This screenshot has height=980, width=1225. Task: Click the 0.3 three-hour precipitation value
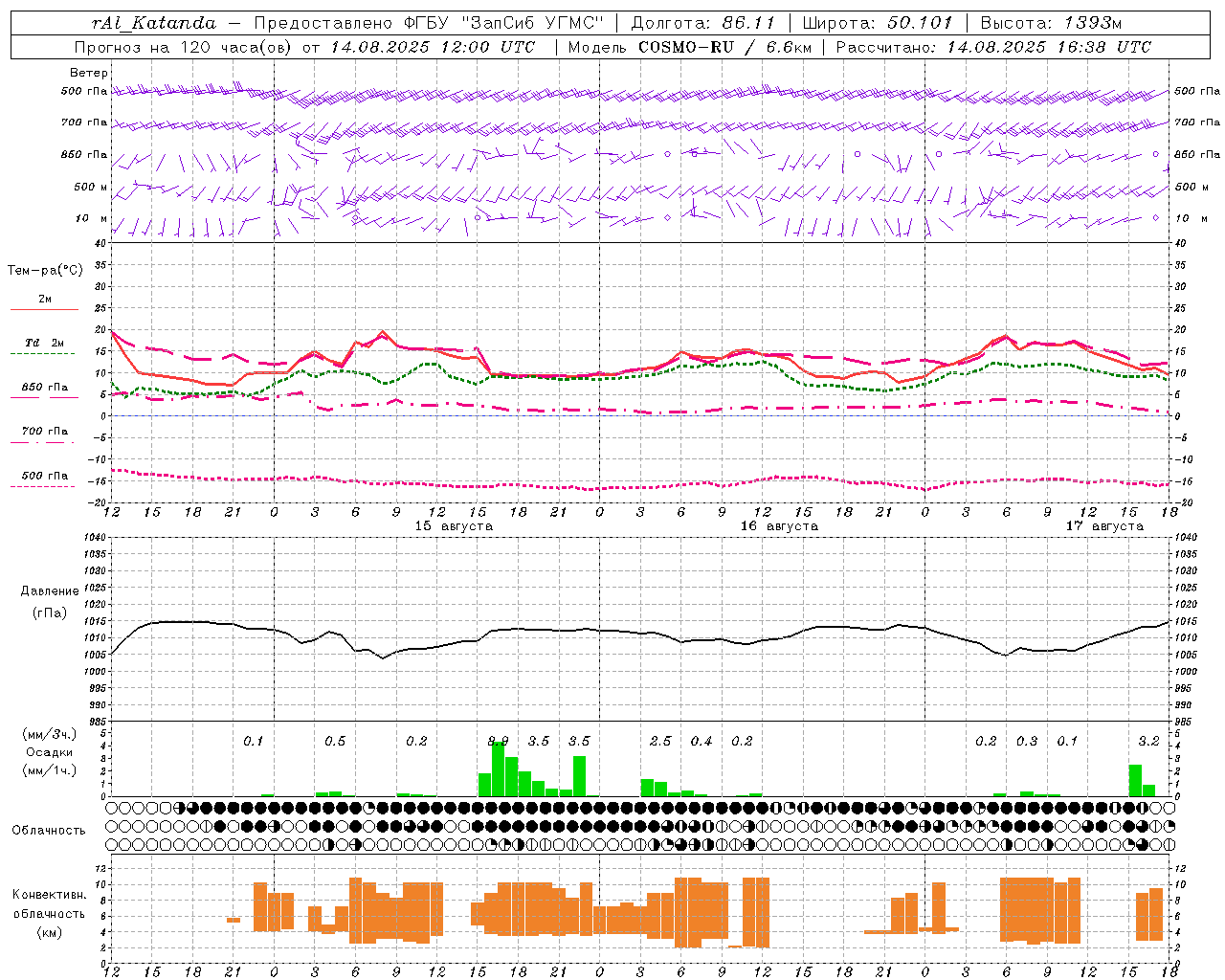point(1027,742)
